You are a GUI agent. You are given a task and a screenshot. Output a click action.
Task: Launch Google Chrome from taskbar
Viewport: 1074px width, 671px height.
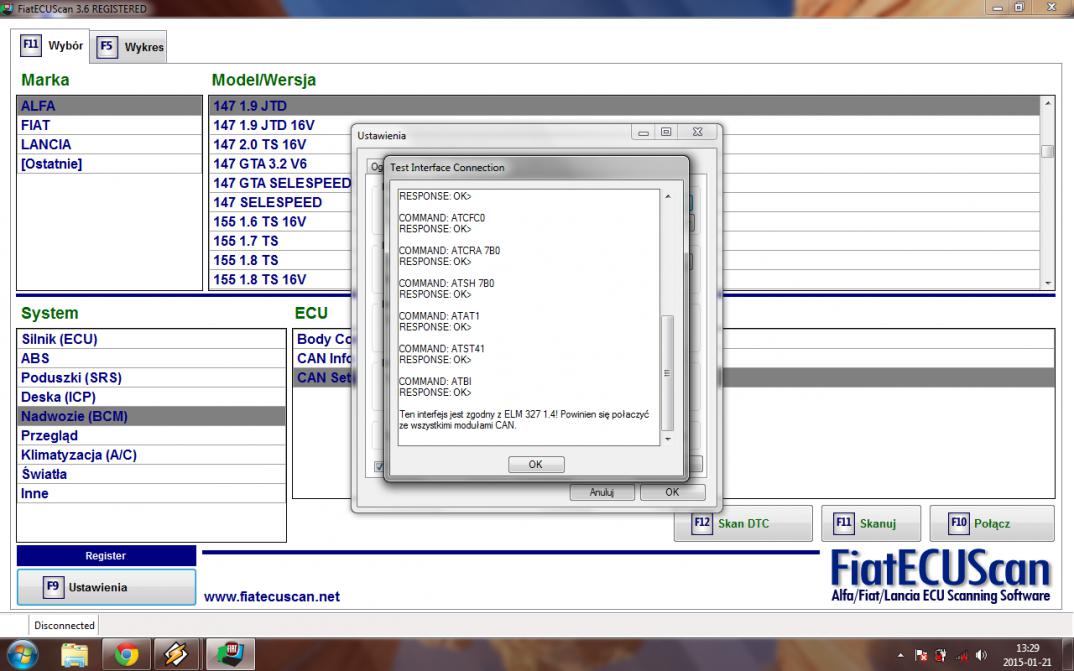pyautogui.click(x=126, y=654)
